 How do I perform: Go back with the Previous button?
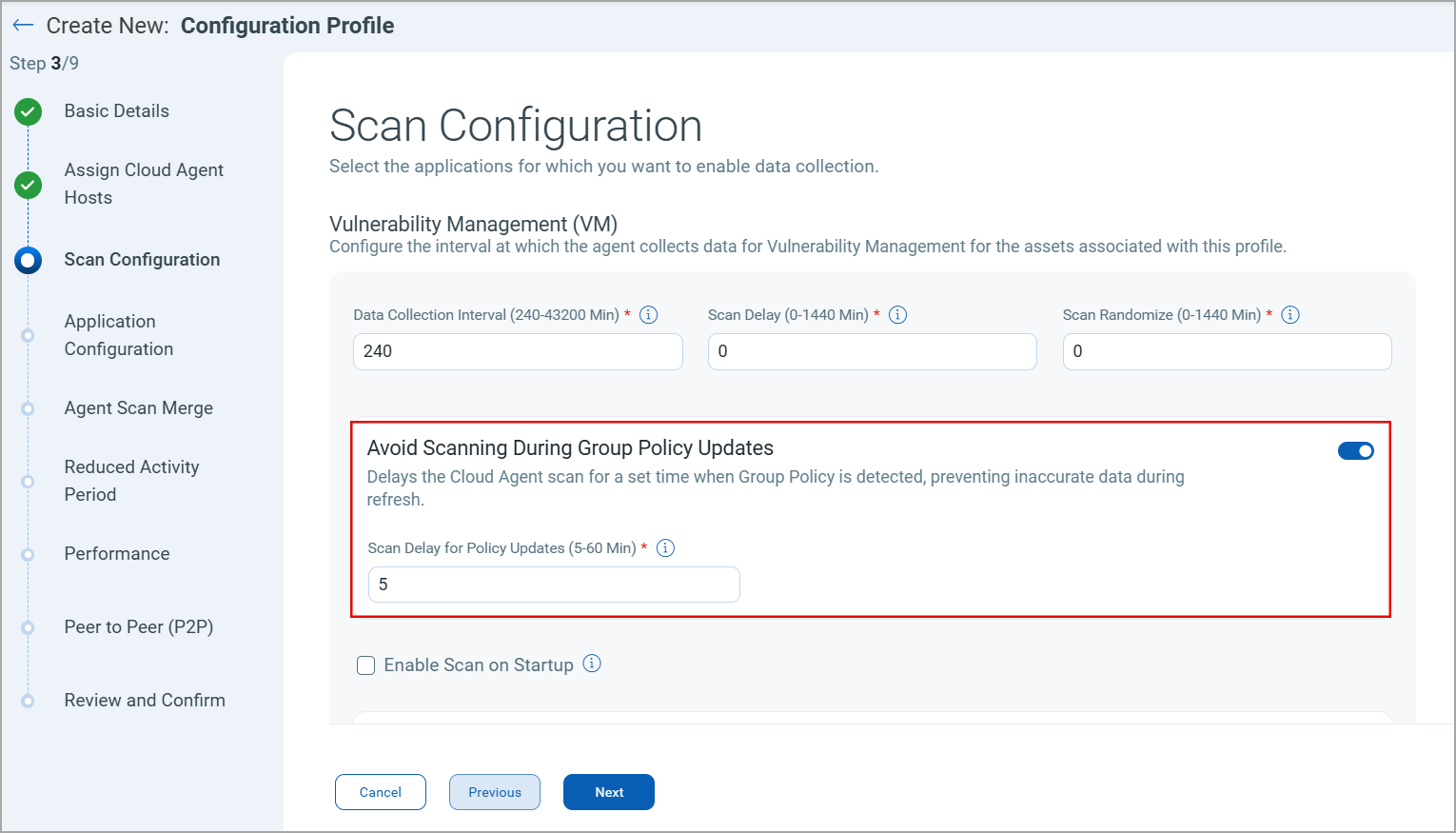click(495, 792)
